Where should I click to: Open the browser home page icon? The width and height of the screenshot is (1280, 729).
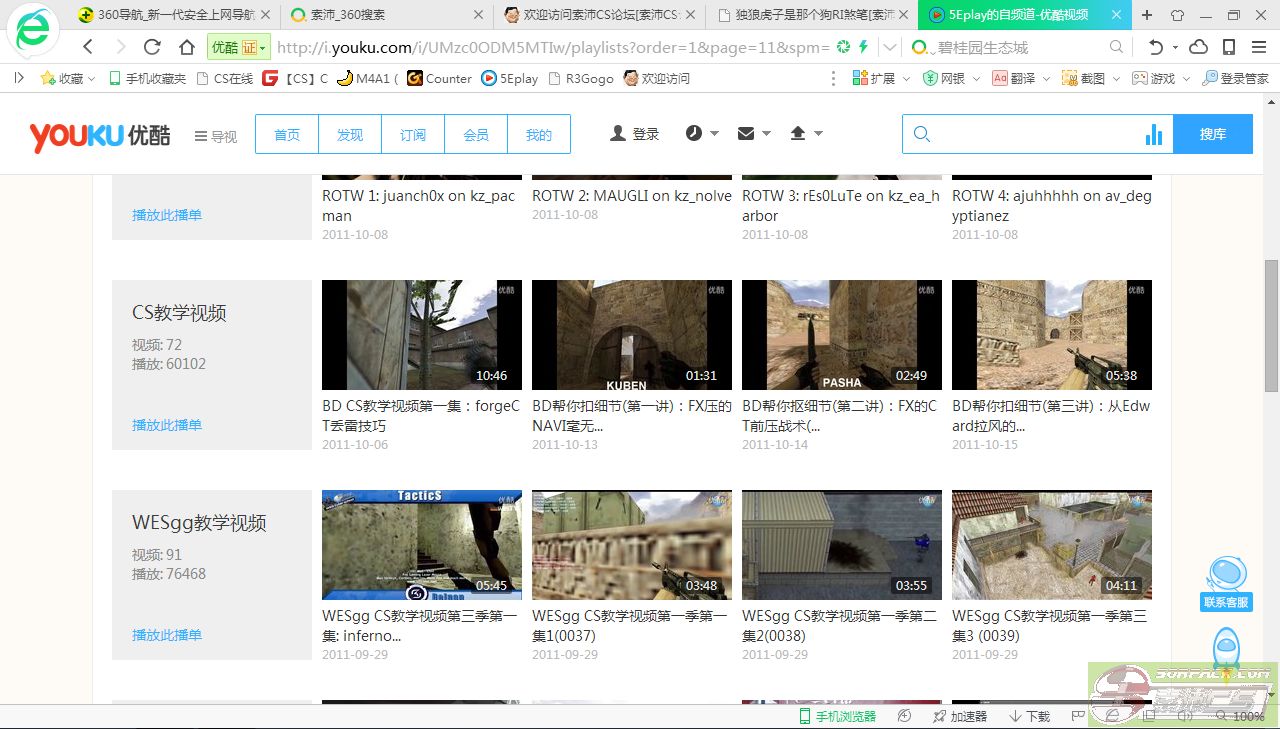pyautogui.click(x=186, y=47)
